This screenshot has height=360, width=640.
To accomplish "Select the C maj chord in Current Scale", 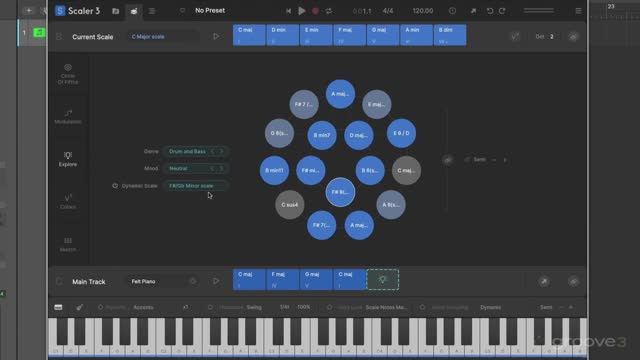I will pos(249,35).
